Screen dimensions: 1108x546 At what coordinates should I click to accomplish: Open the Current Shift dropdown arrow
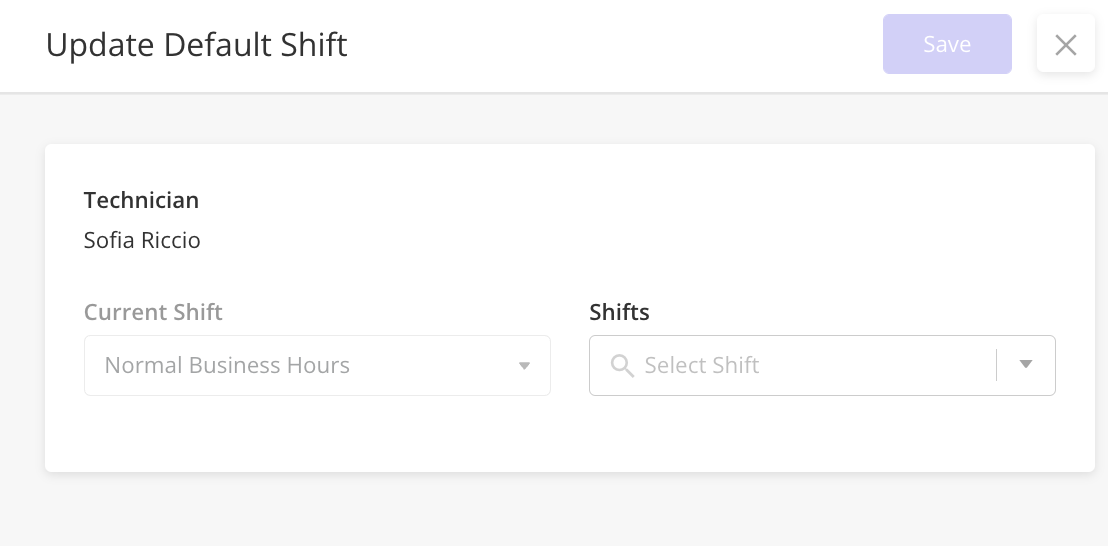click(524, 366)
